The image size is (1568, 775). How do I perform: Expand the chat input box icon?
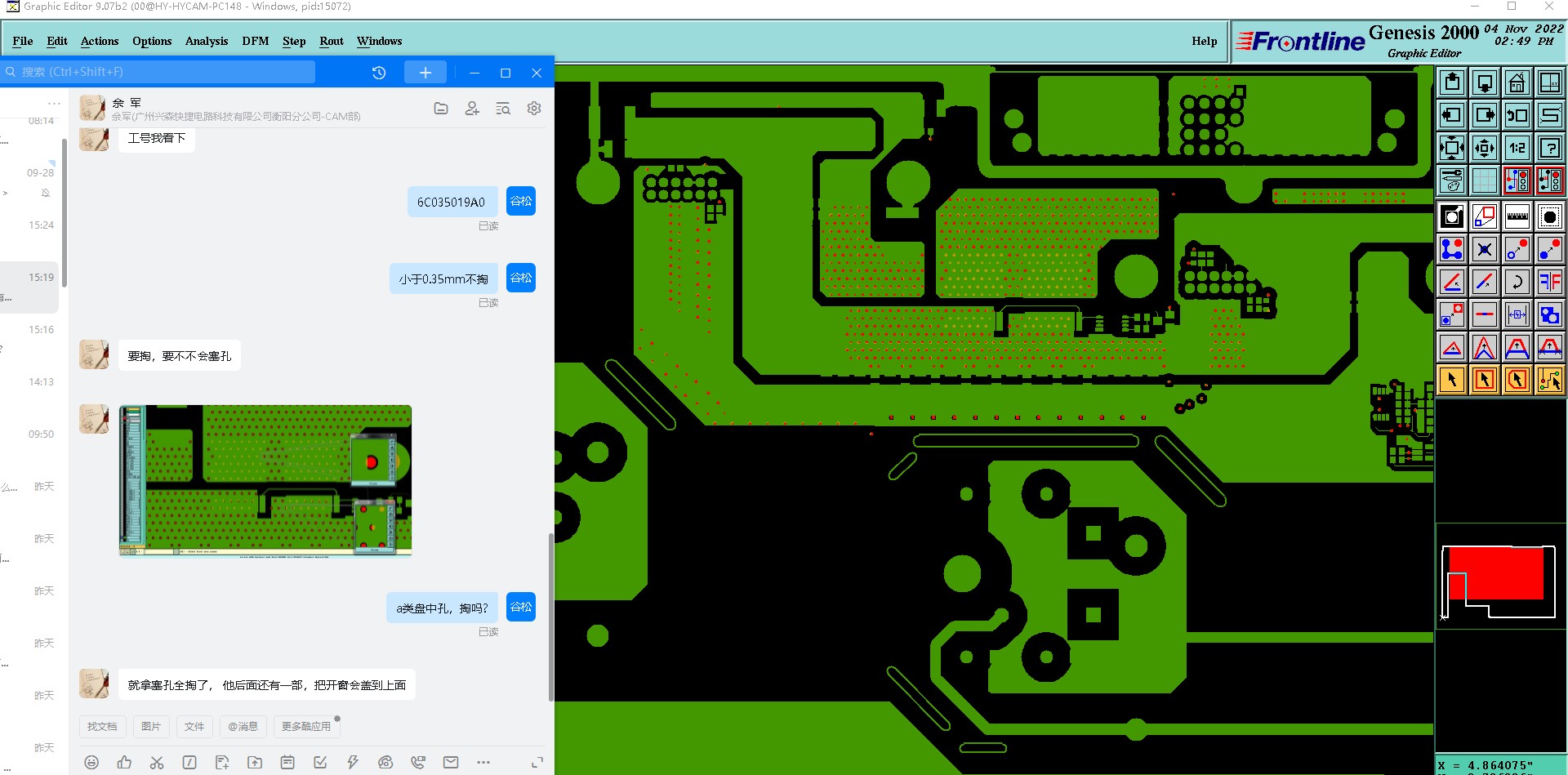click(537, 762)
